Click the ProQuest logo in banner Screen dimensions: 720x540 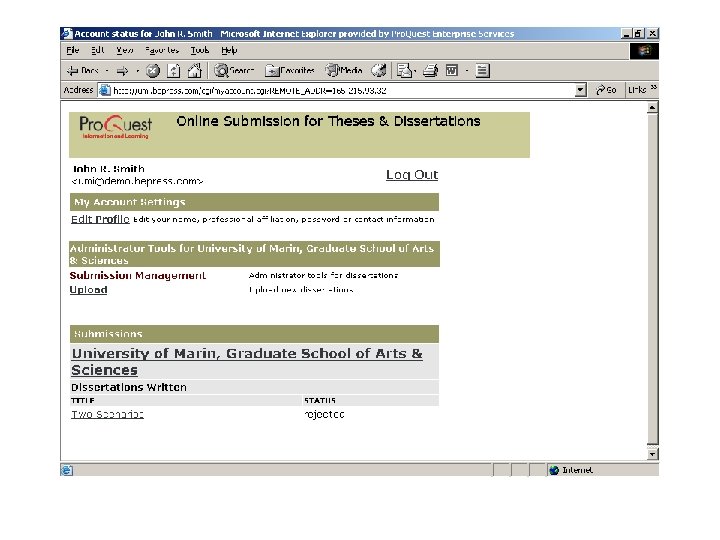tap(115, 127)
